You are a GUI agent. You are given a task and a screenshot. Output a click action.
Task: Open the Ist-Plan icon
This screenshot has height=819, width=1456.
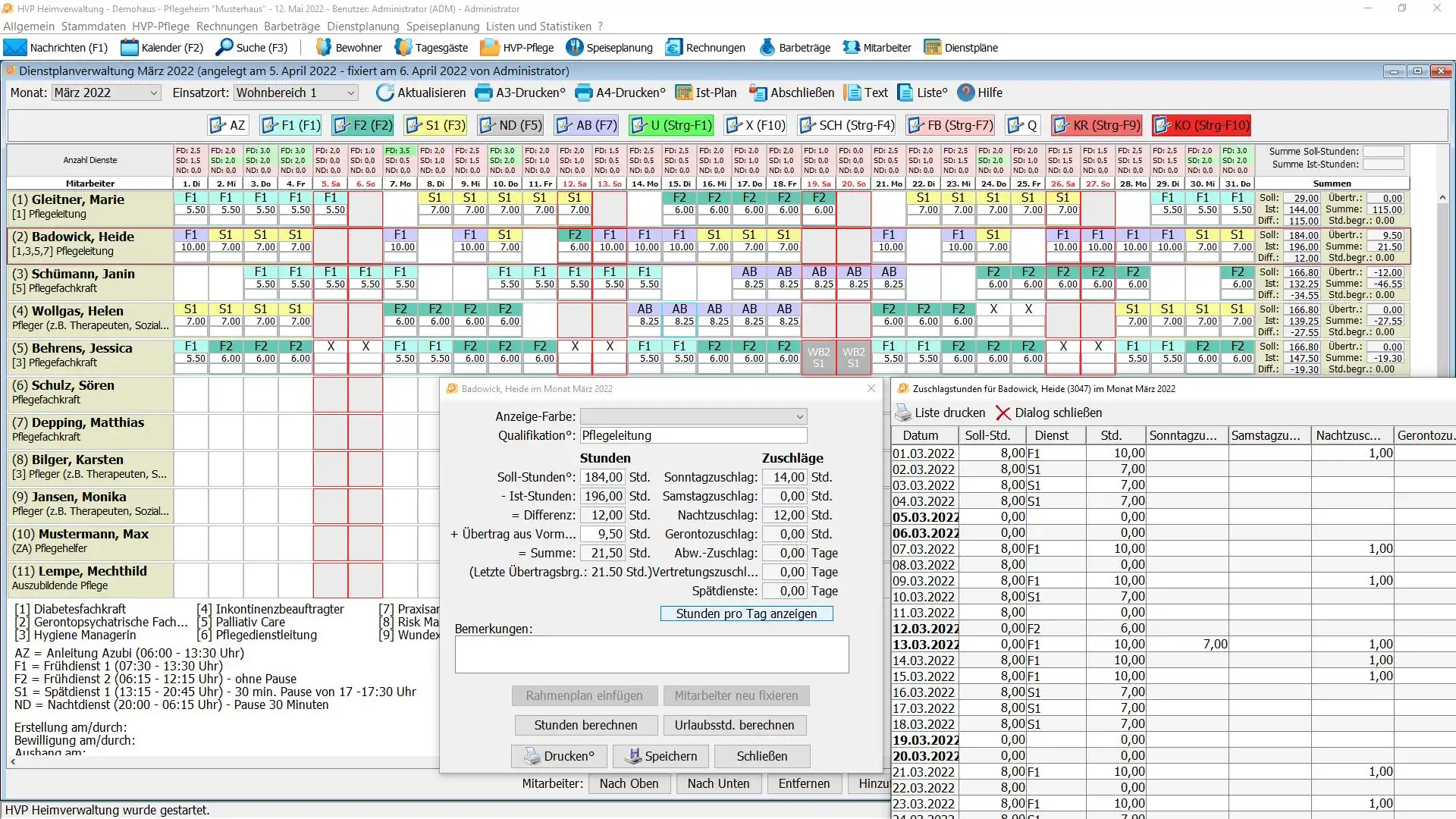(684, 93)
